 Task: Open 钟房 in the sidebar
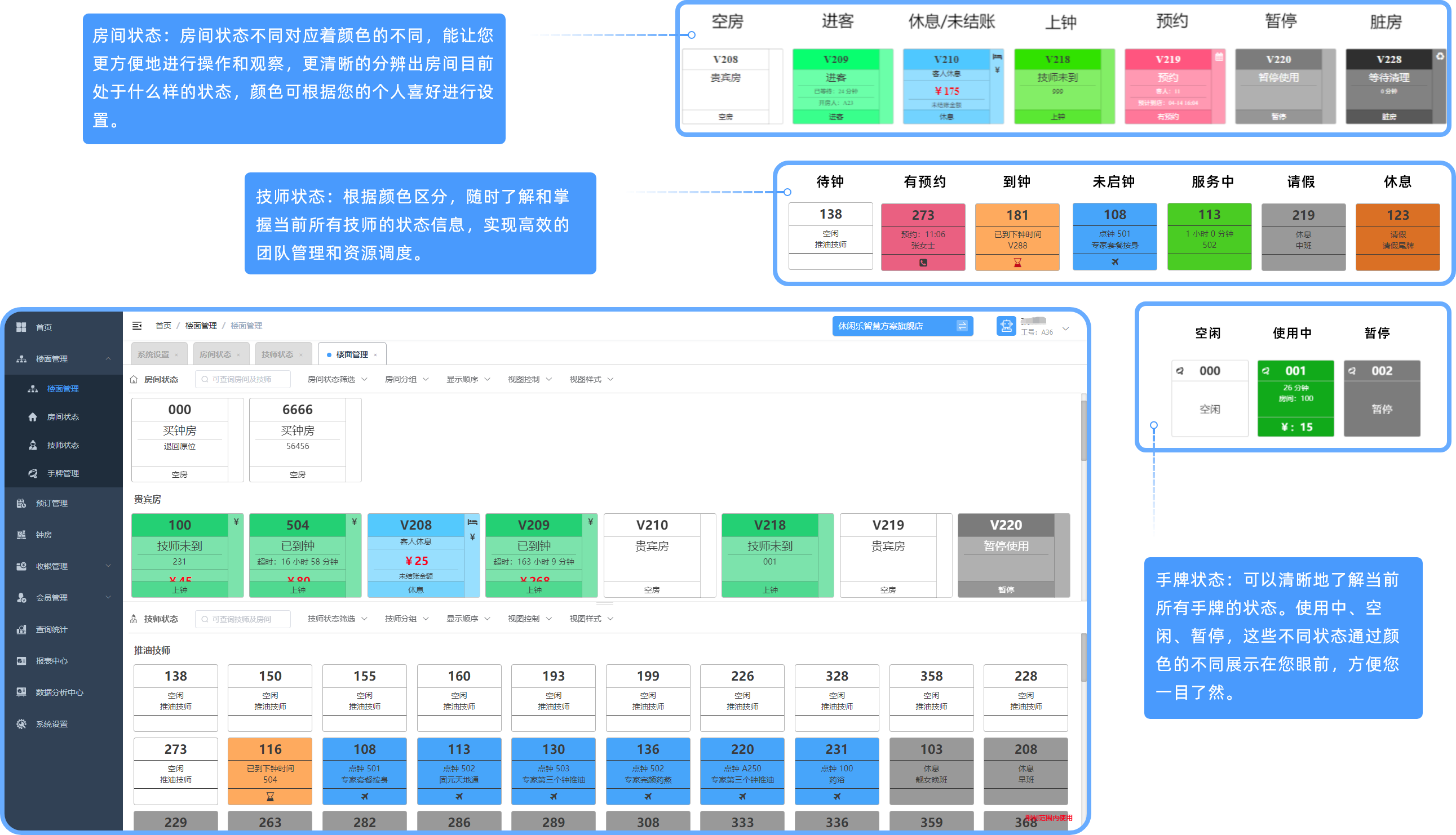pos(43,535)
